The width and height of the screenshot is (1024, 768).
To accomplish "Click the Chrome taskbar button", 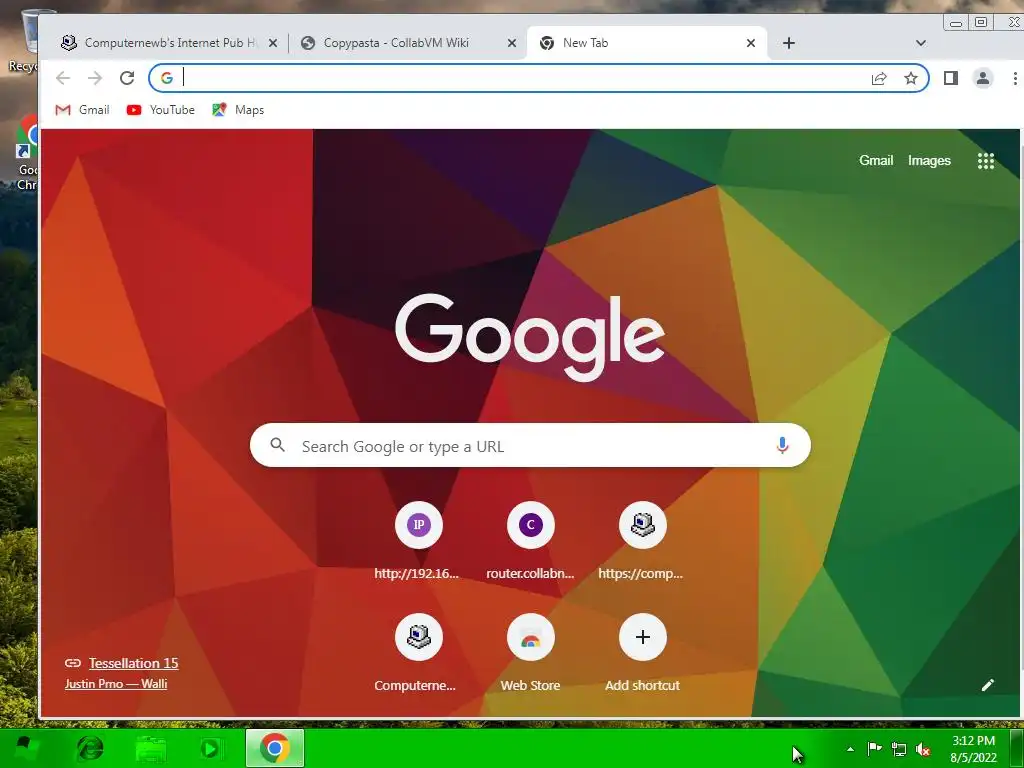I will (275, 748).
